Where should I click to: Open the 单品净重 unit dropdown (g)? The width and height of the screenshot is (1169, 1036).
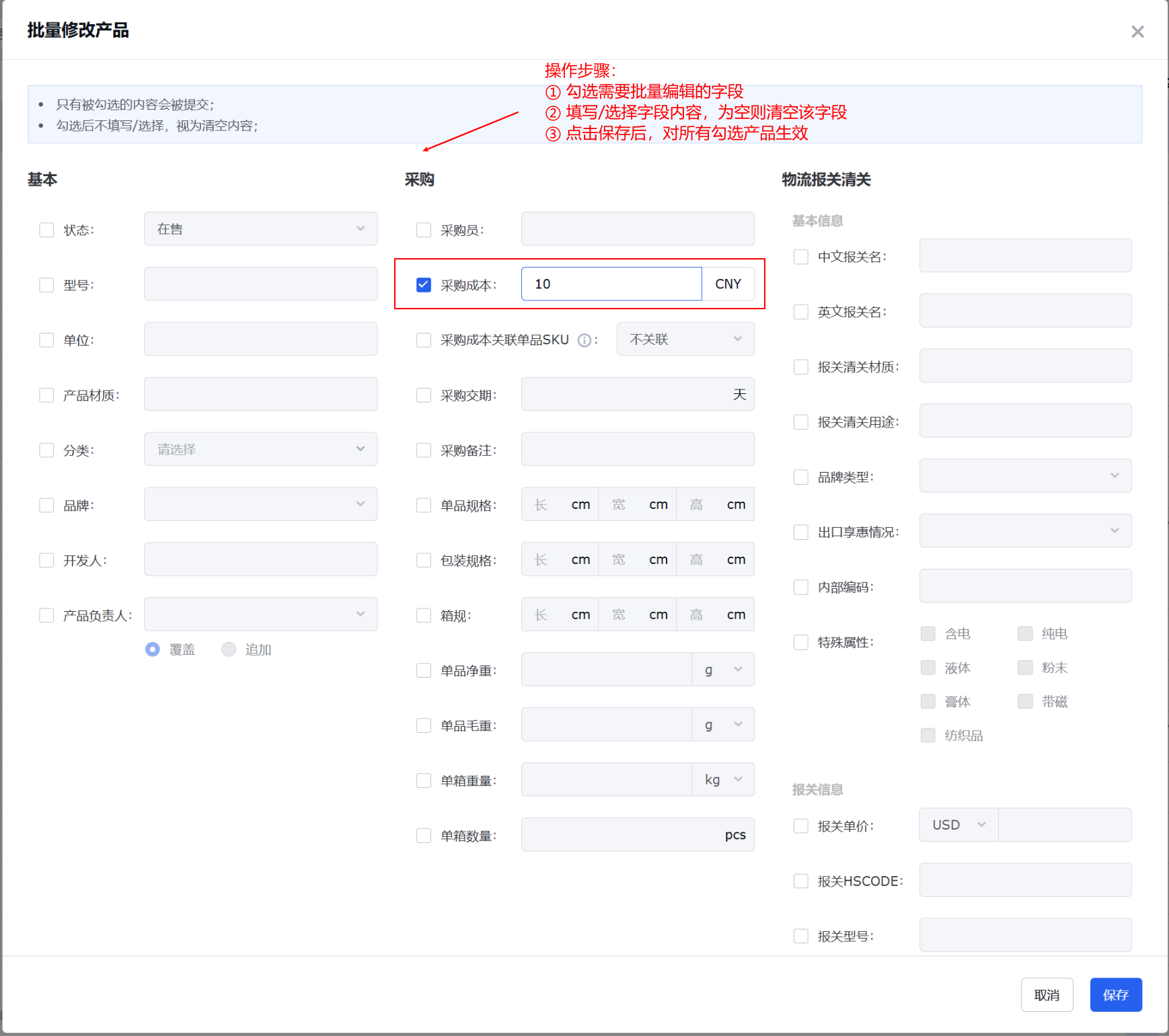(x=723, y=670)
